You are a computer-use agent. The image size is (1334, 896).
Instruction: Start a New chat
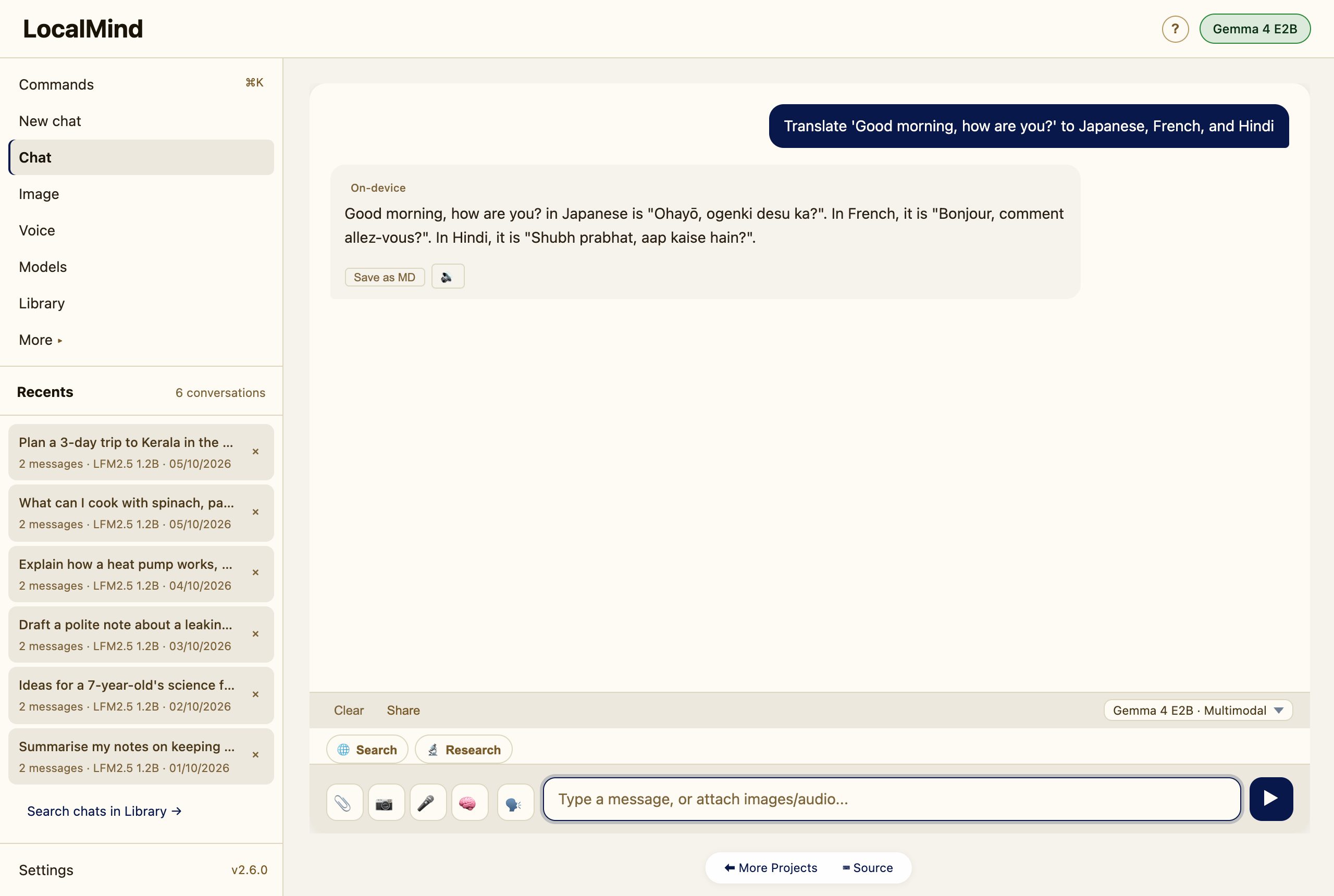coord(141,121)
